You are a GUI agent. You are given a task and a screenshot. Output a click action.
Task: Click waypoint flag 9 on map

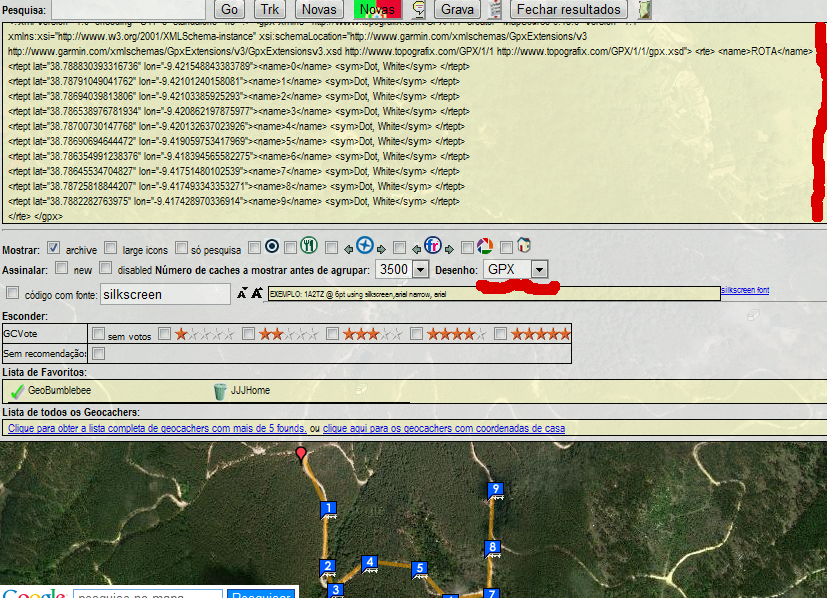[x=495, y=491]
